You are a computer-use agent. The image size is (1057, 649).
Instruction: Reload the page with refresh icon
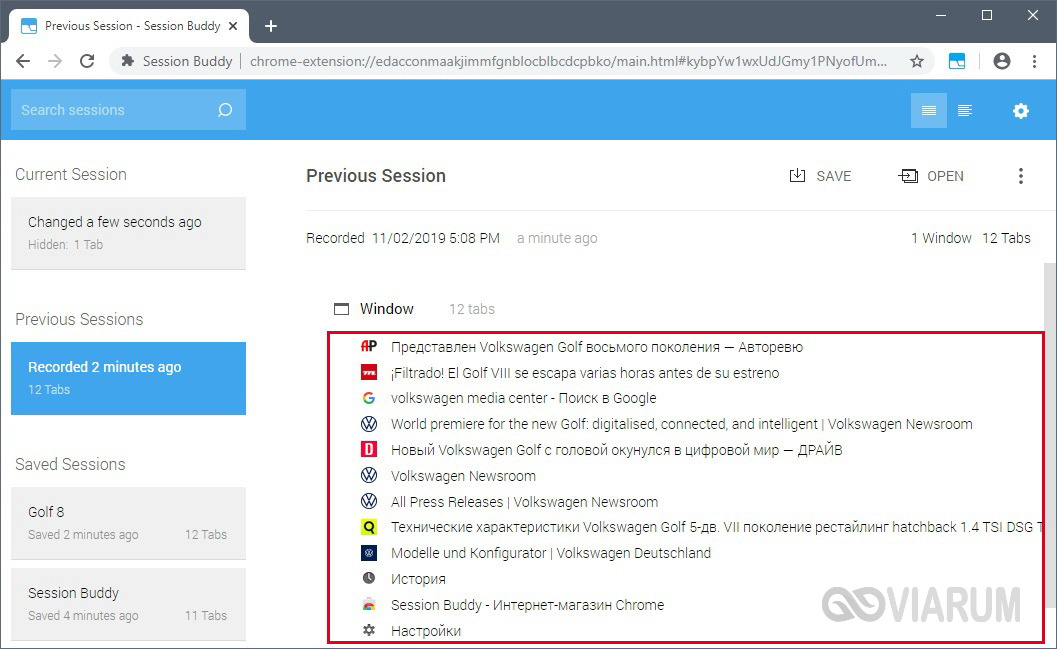[x=87, y=61]
